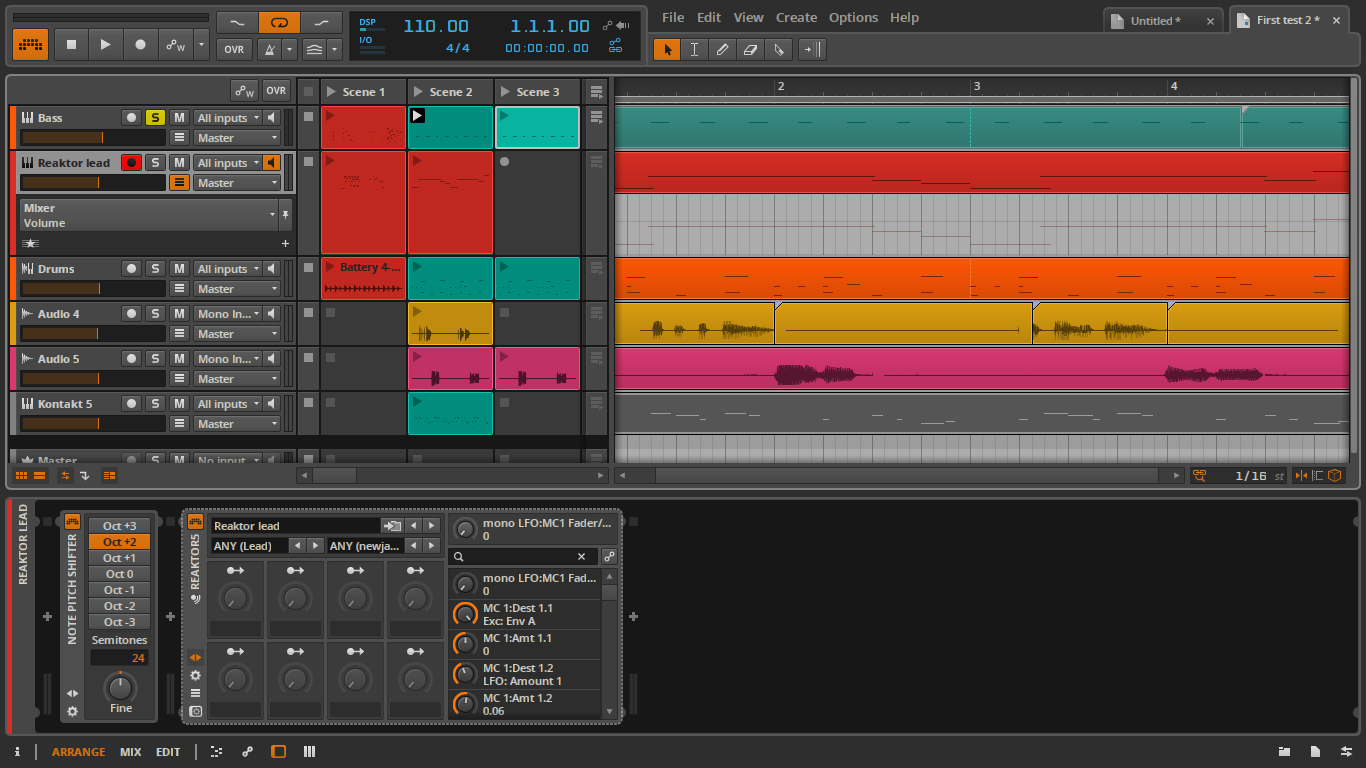Select the Time Selection tool
This screenshot has width=1366, height=768.
point(695,49)
